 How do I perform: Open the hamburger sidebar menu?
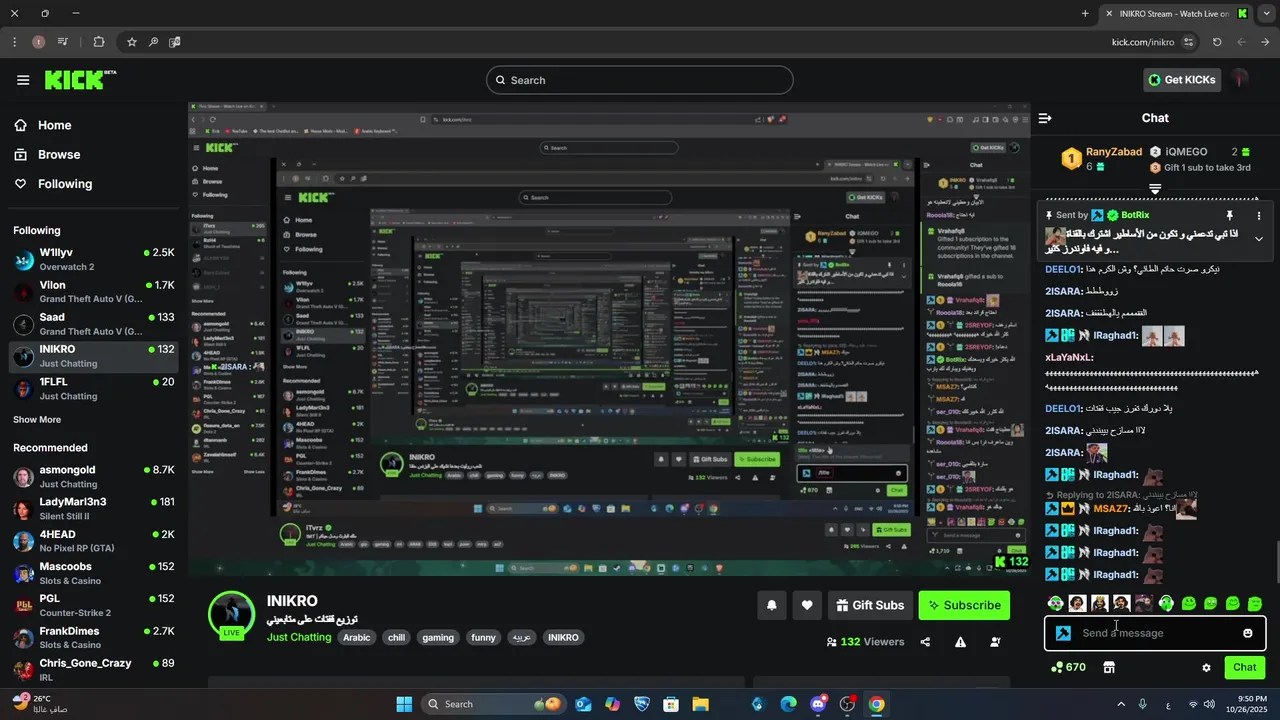pos(23,80)
